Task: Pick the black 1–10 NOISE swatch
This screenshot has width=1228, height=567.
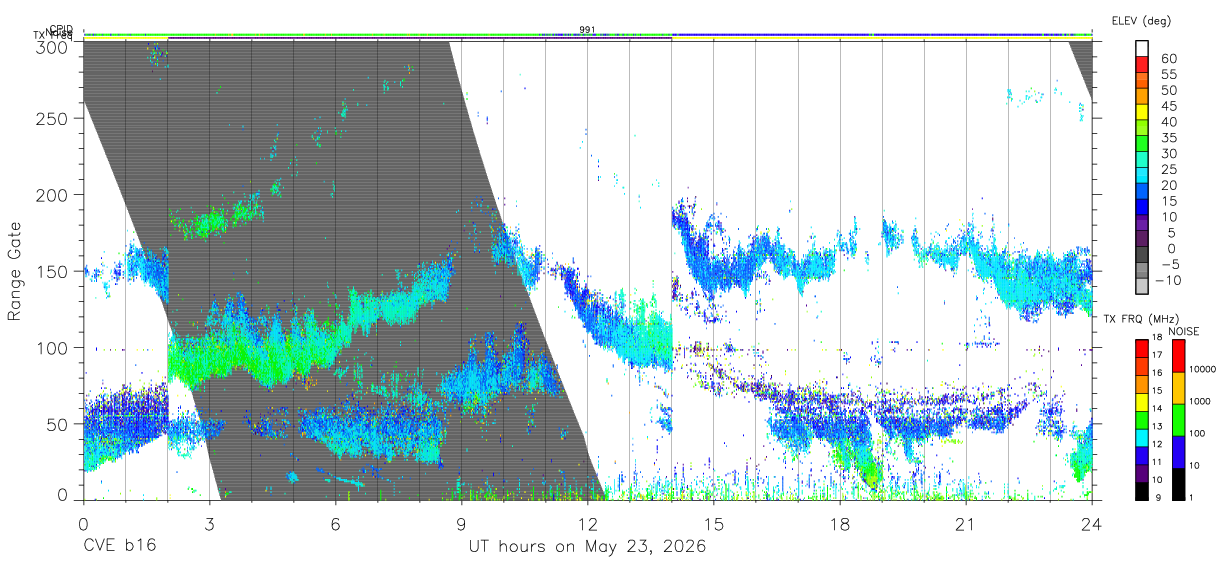Action: coord(1178,483)
